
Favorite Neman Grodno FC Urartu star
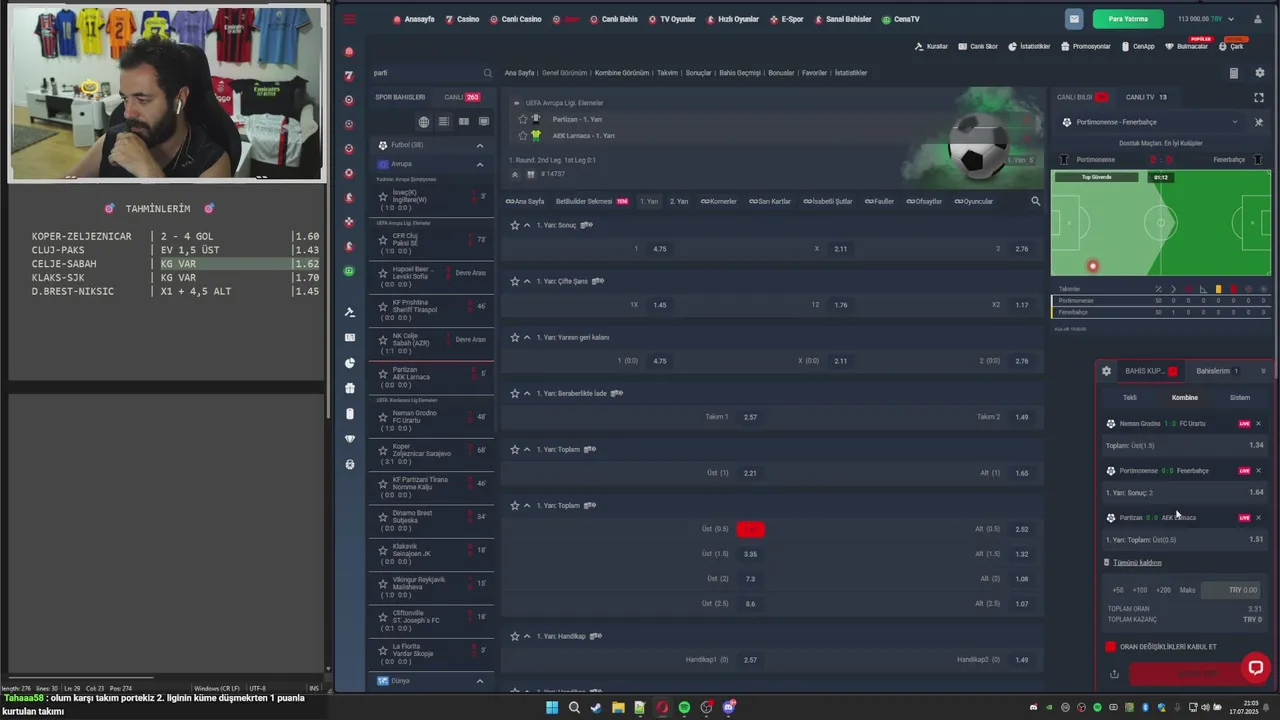tap(382, 417)
